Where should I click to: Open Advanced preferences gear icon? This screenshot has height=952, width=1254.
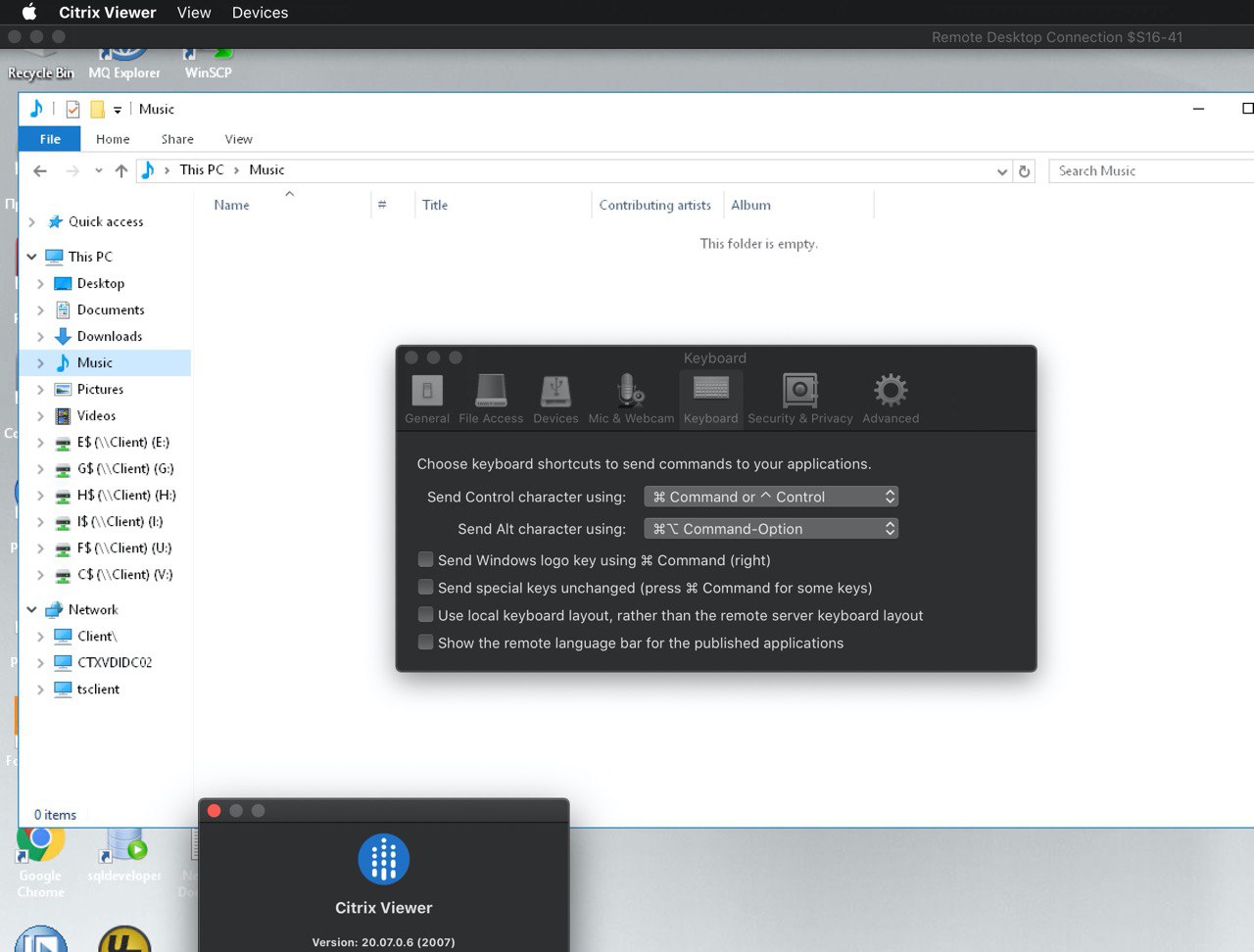[891, 391]
